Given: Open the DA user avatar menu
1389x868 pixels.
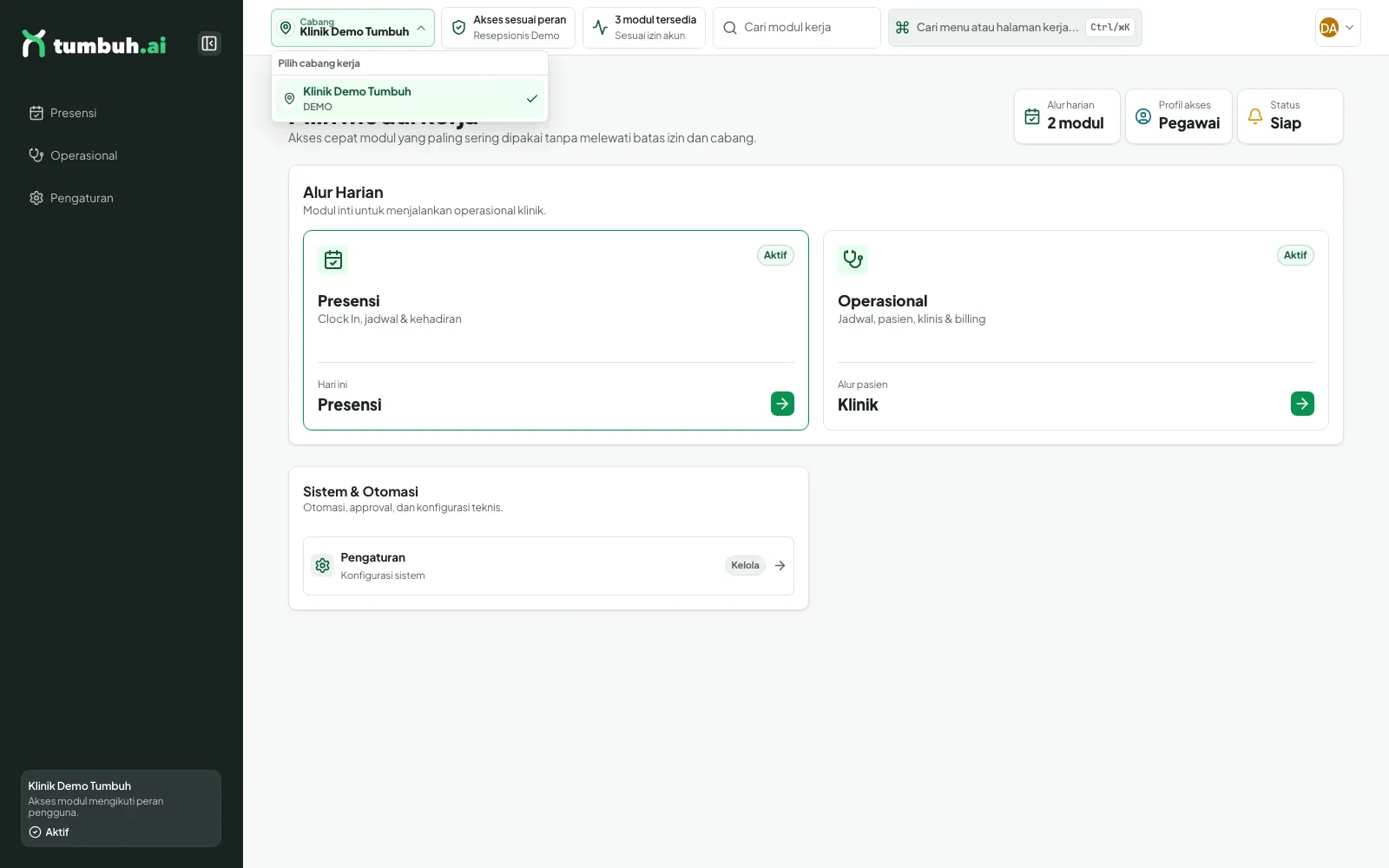Looking at the screenshot, I should pyautogui.click(x=1338, y=28).
